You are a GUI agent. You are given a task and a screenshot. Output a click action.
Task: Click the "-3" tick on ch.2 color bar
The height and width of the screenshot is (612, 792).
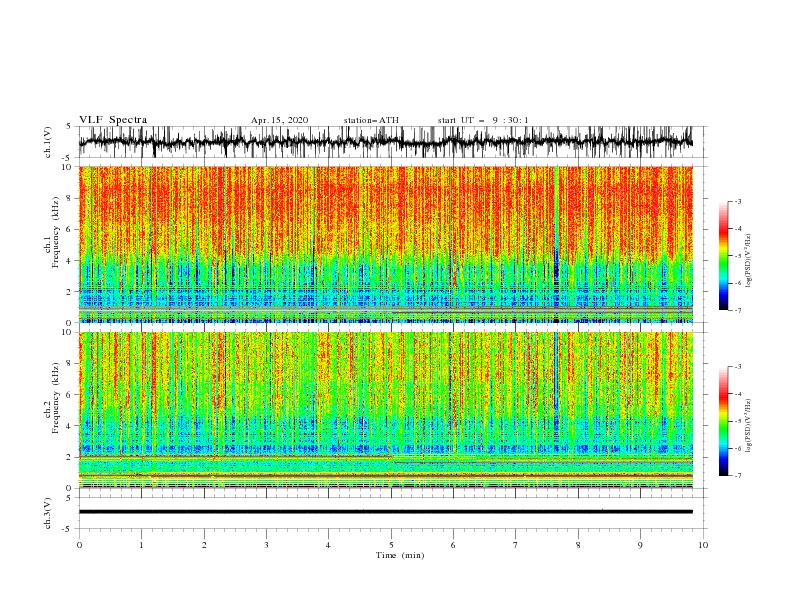738,367
